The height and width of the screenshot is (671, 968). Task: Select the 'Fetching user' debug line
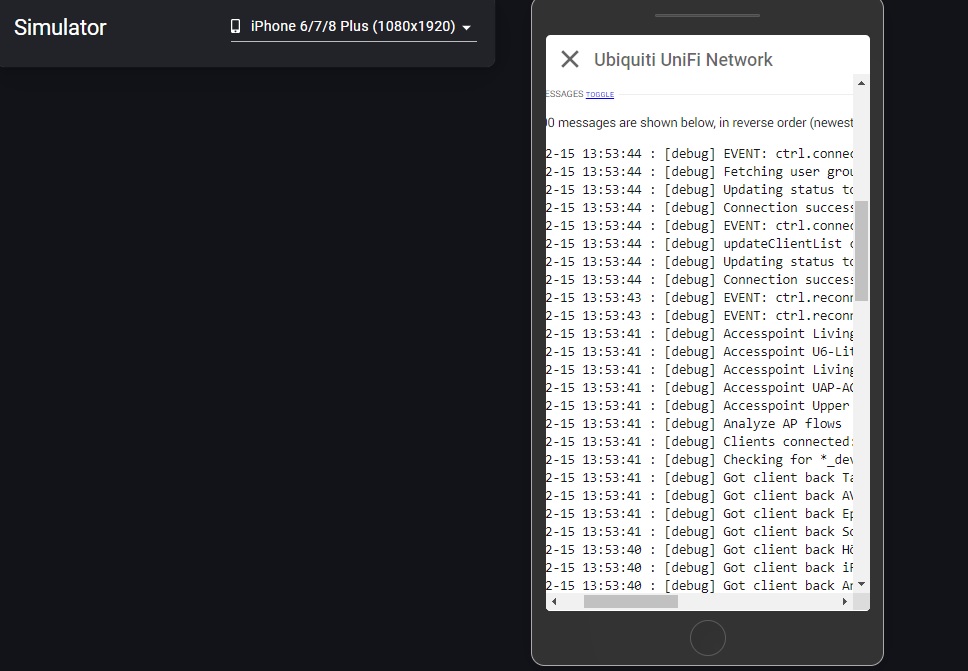[x=699, y=171]
